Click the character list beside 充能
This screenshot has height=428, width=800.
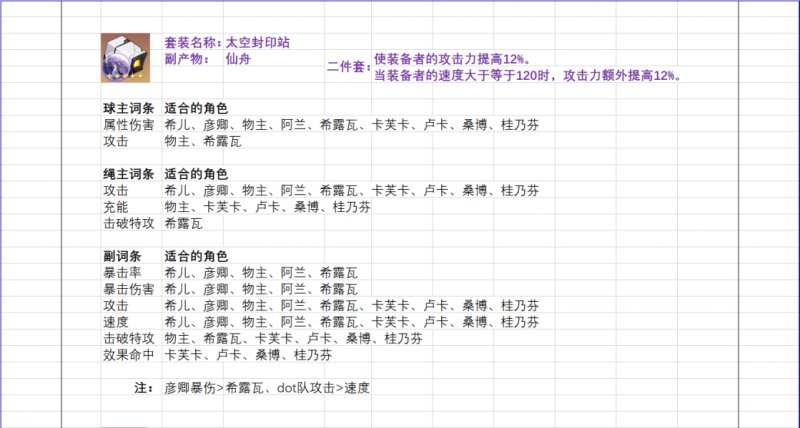(x=267, y=207)
